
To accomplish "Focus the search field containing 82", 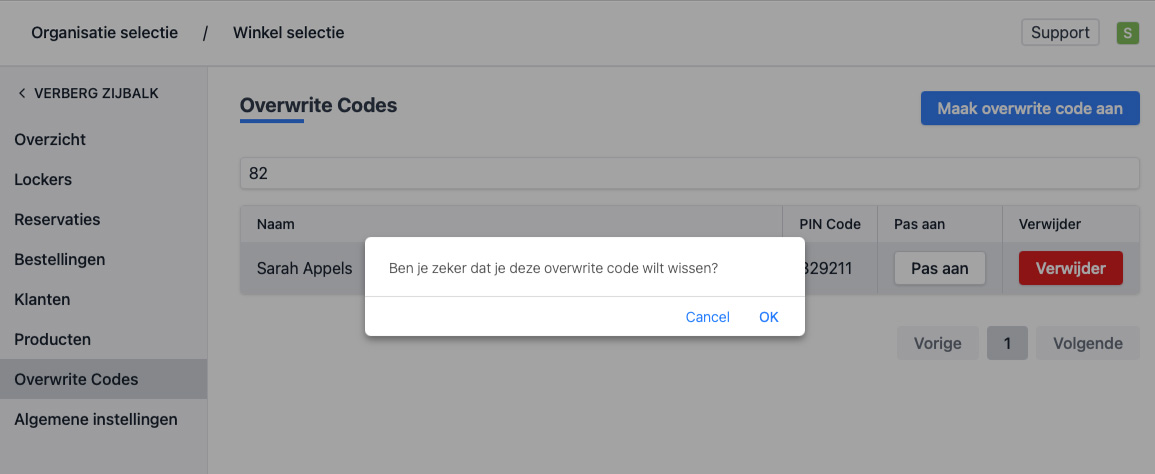I will [689, 173].
